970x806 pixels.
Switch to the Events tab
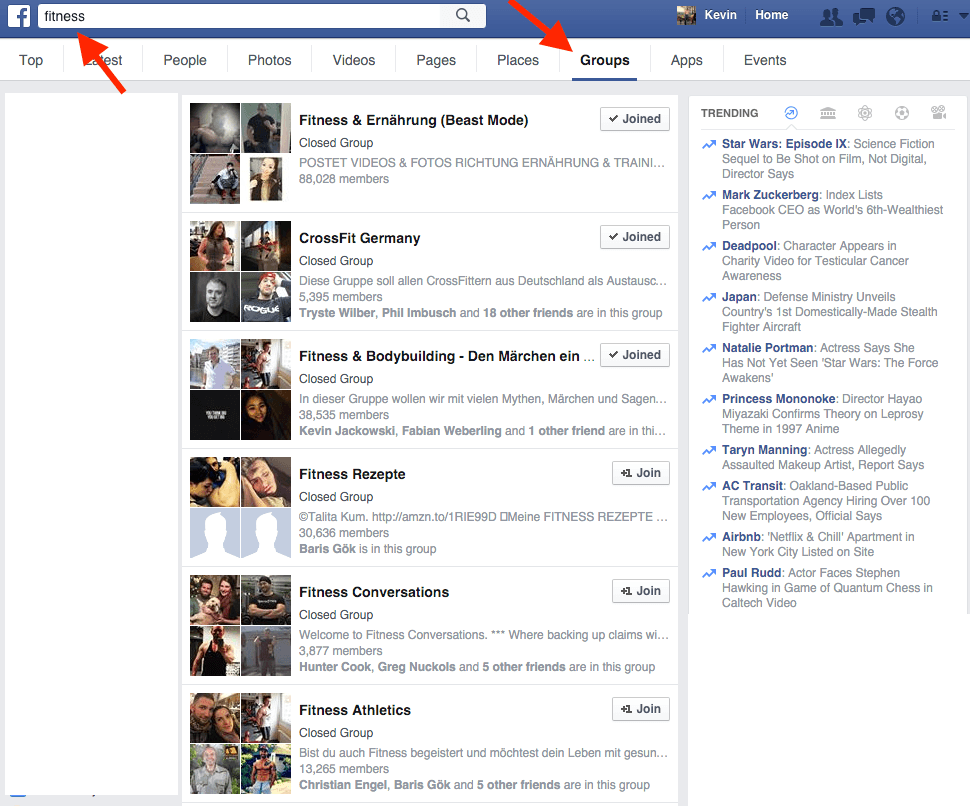765,60
